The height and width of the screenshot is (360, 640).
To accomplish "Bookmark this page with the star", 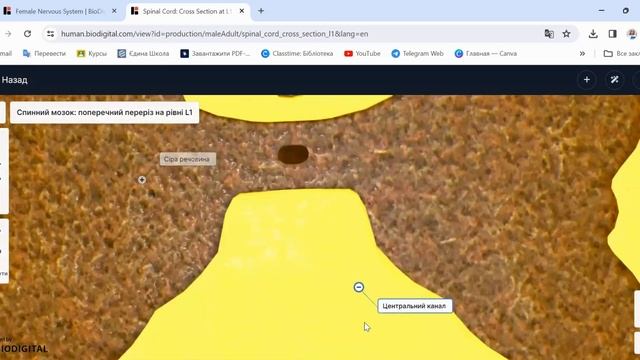I will 567,34.
